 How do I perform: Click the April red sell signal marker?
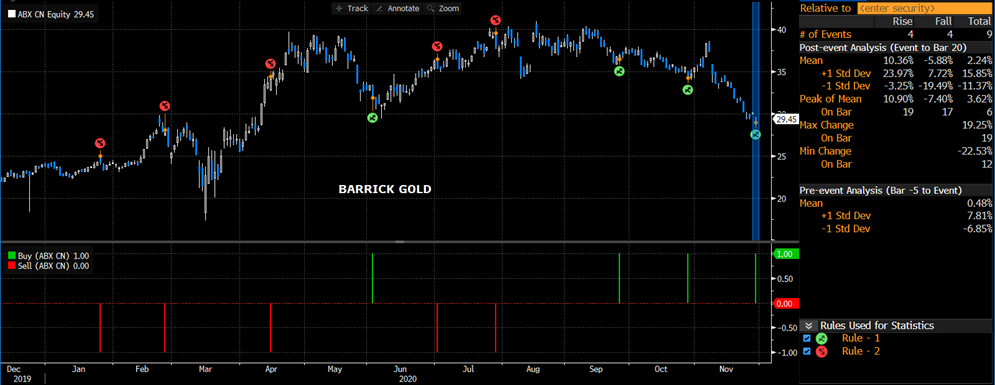[270, 63]
